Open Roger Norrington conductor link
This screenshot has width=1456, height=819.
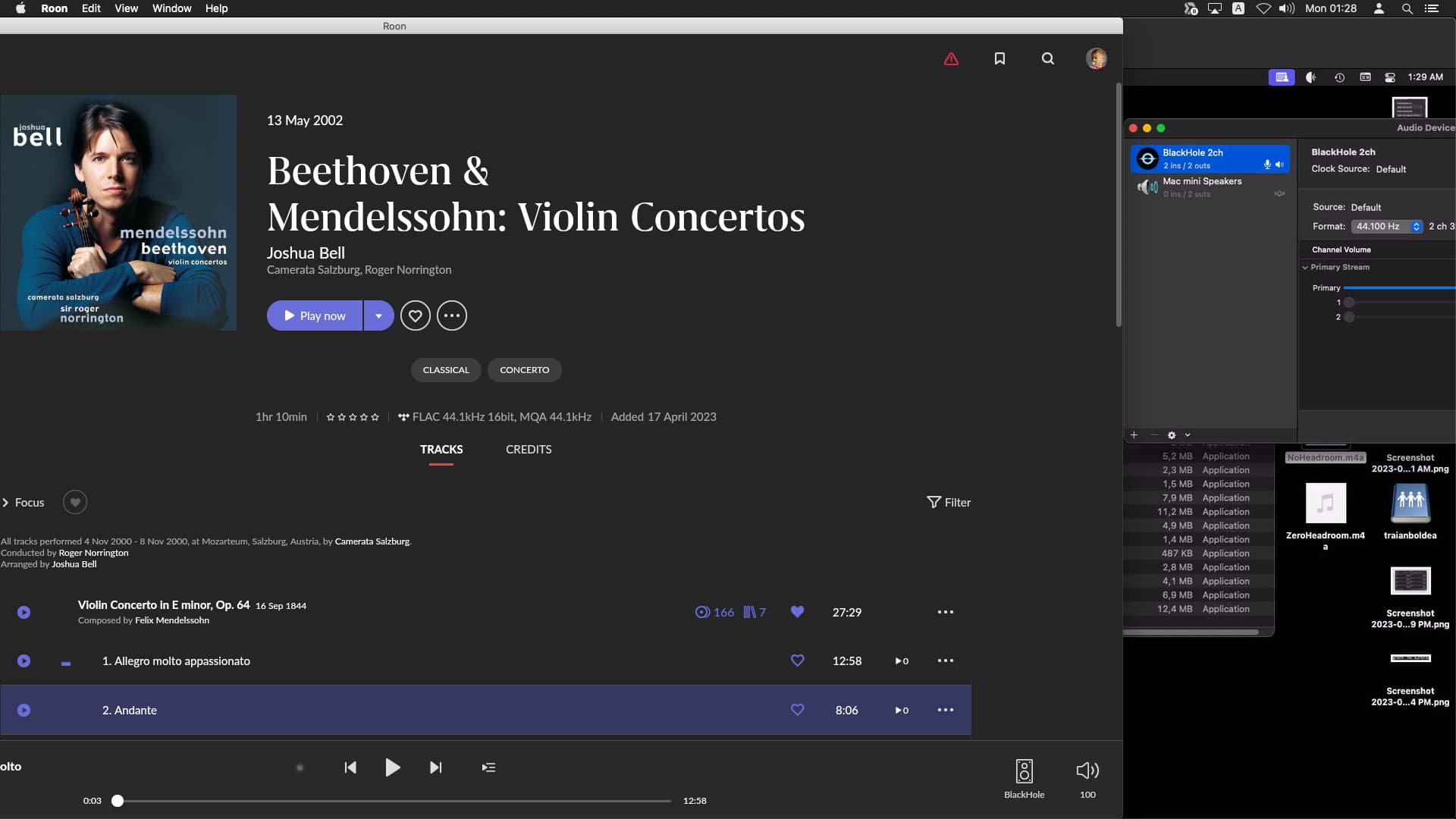pyautogui.click(x=93, y=553)
